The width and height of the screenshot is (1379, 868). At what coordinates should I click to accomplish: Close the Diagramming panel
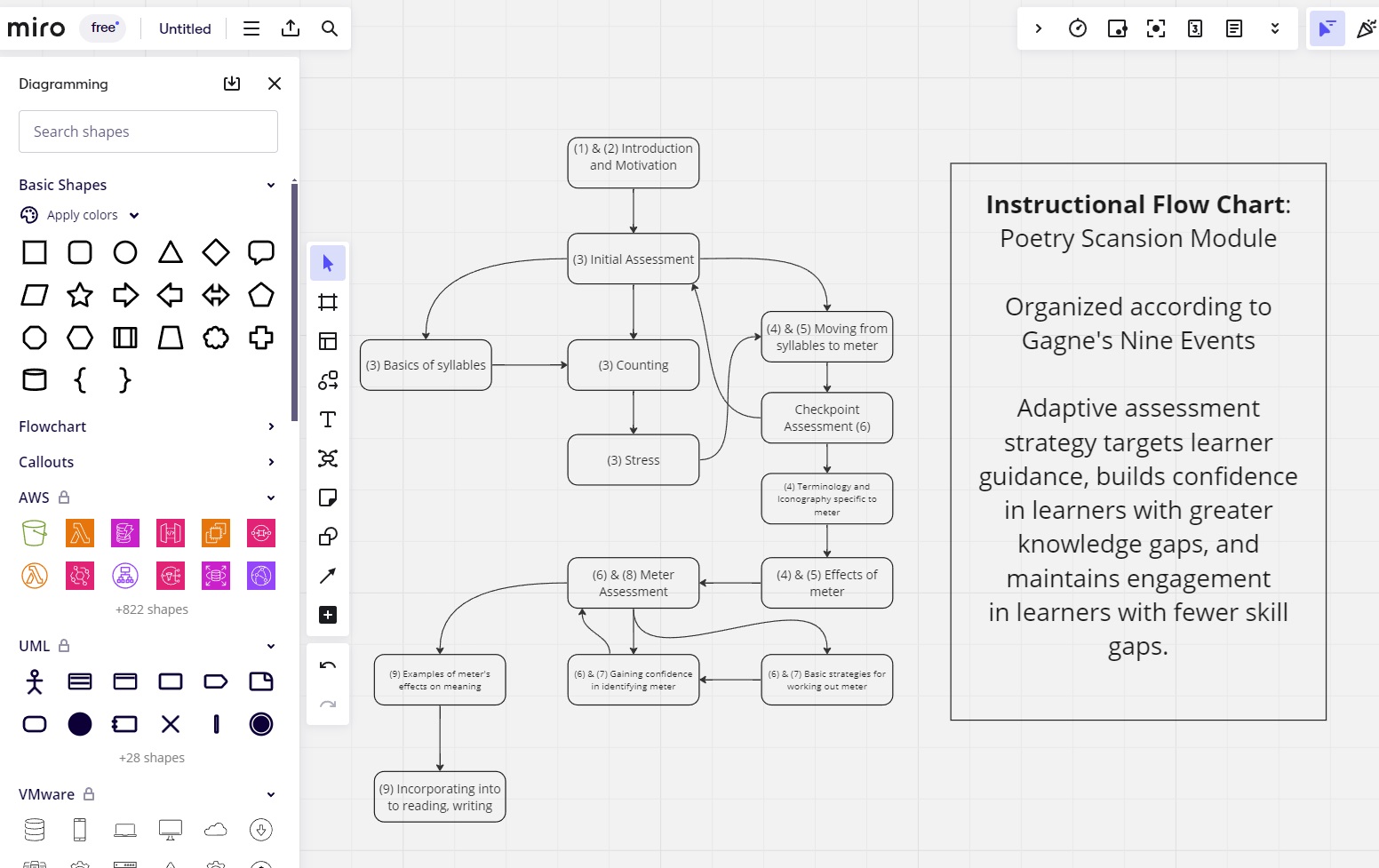tap(275, 84)
